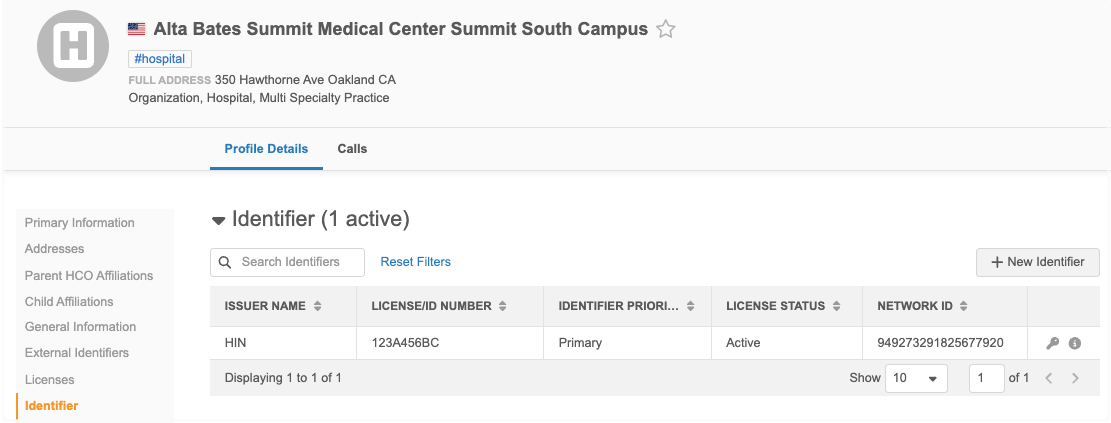The image size is (1111, 423).
Task: Sort by License/ID Number column
Action: click(x=502, y=306)
